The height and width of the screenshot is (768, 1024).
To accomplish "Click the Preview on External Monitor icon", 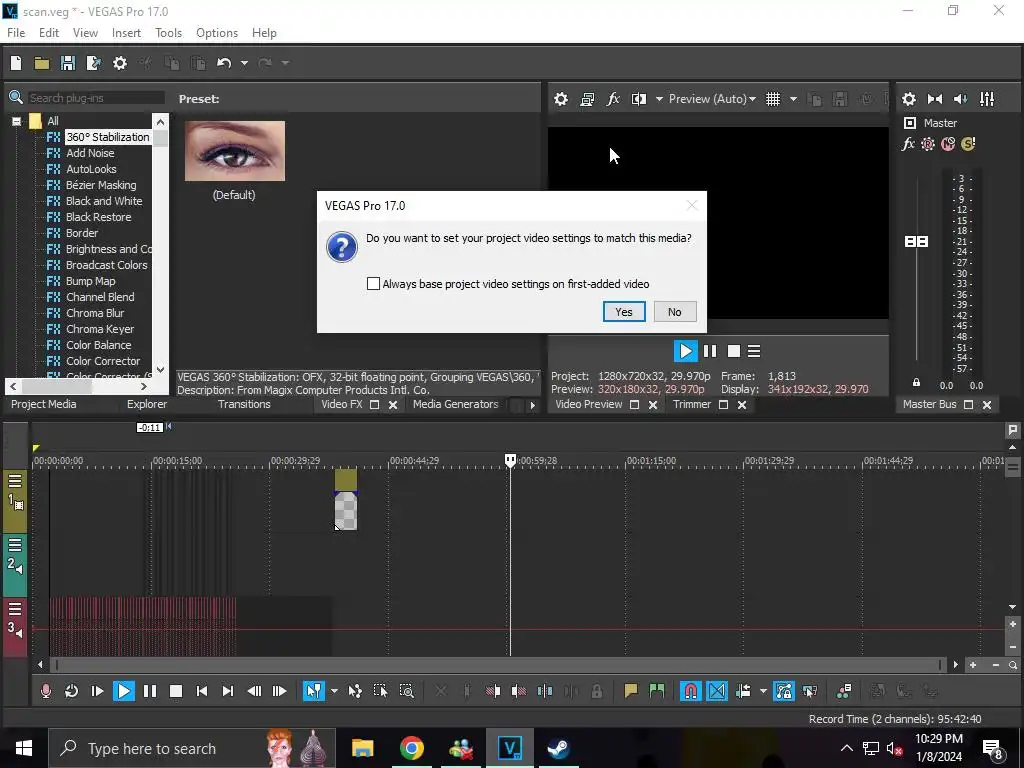I will pyautogui.click(x=587, y=99).
